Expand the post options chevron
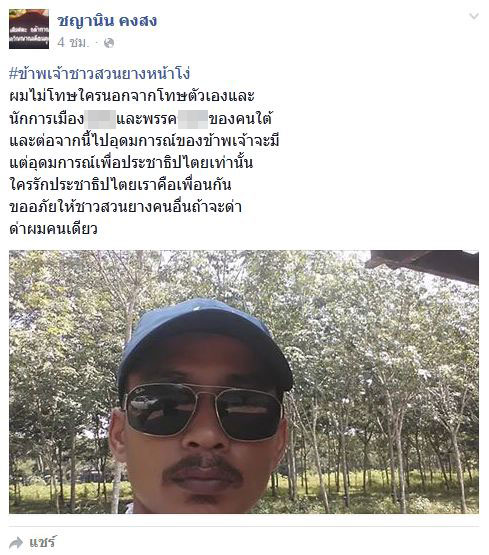This screenshot has width=489, height=555. 473,16
